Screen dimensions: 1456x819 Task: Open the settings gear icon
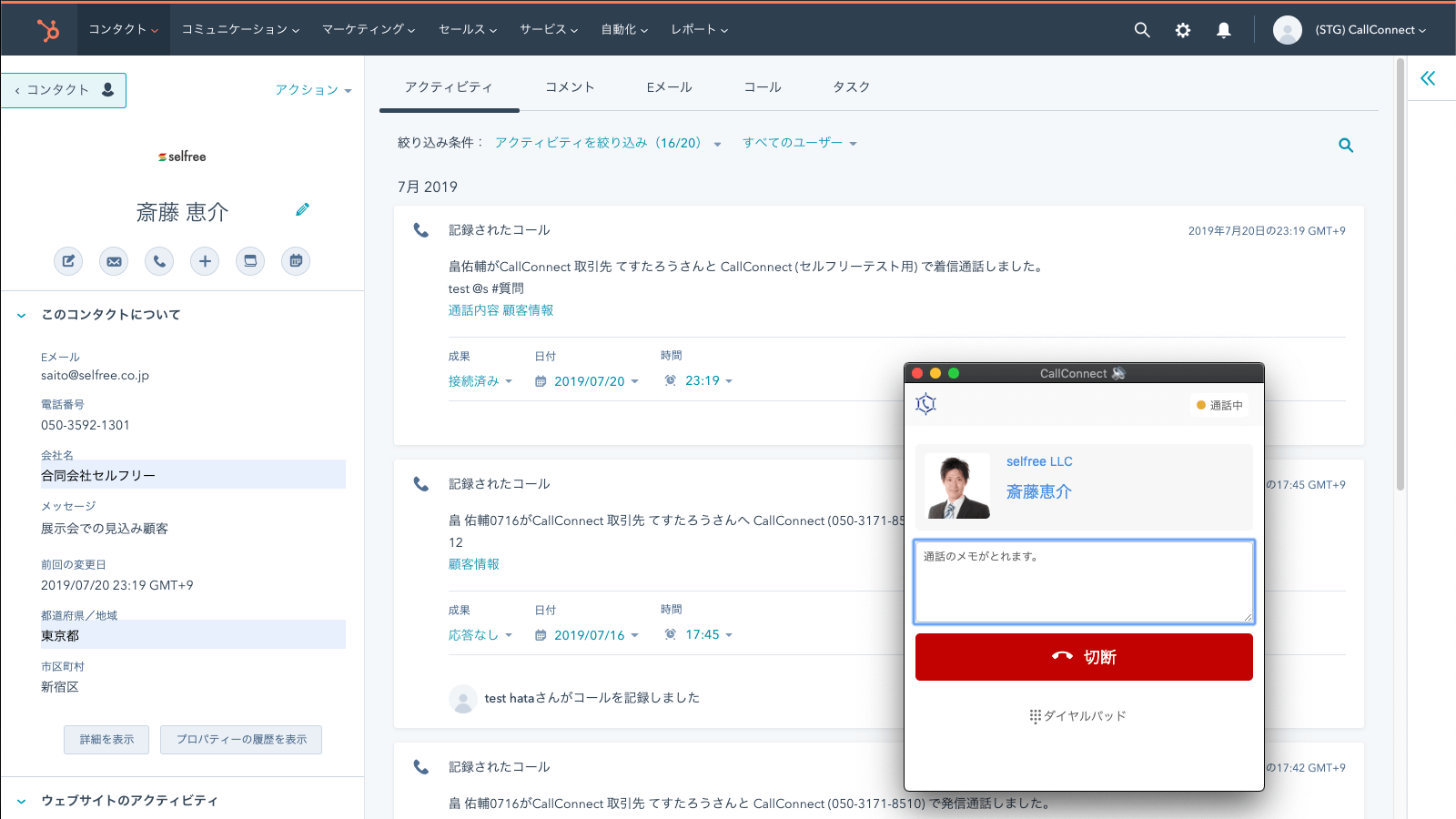tap(1182, 30)
